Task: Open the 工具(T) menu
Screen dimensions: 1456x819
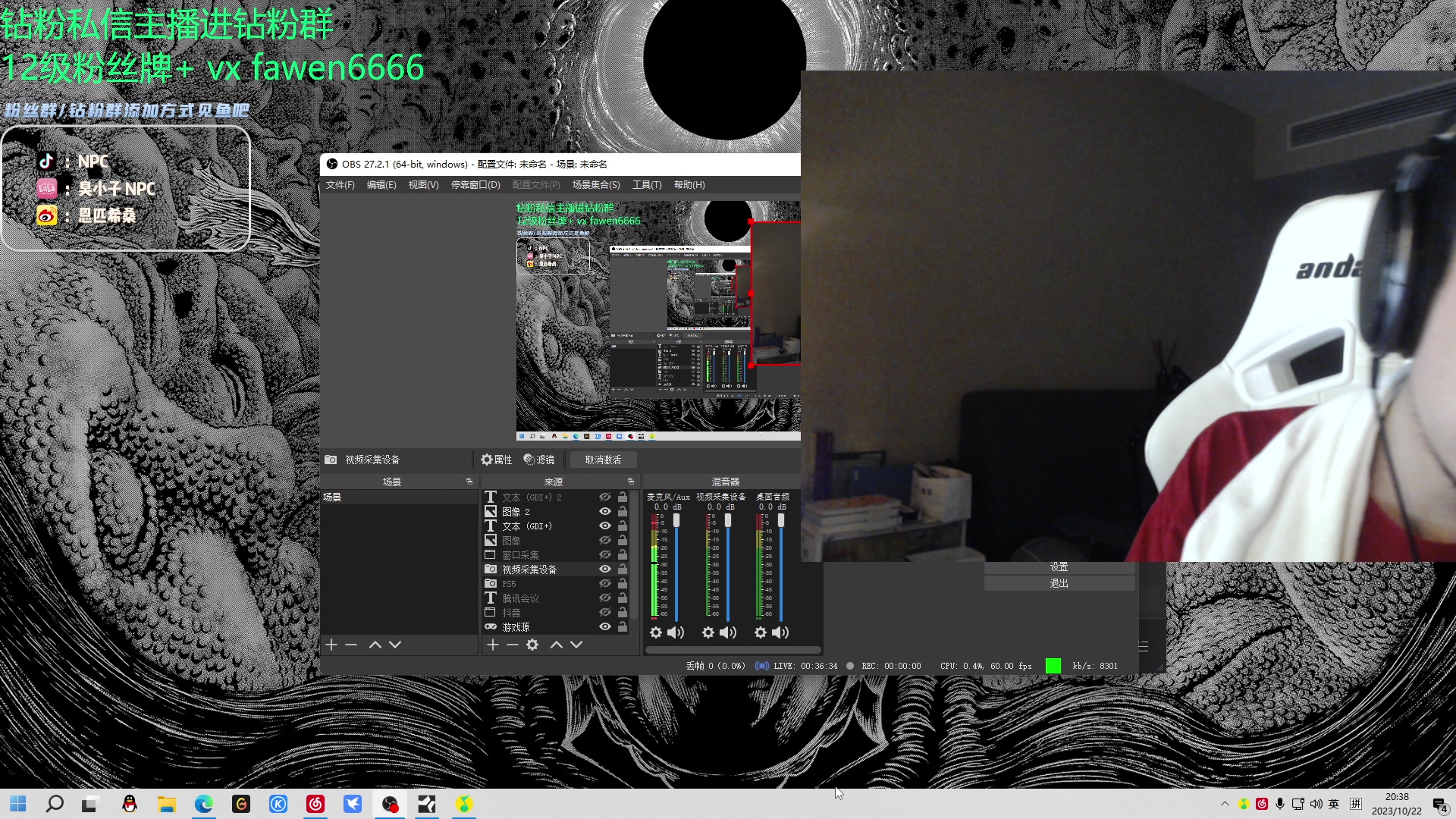Action: tap(647, 185)
